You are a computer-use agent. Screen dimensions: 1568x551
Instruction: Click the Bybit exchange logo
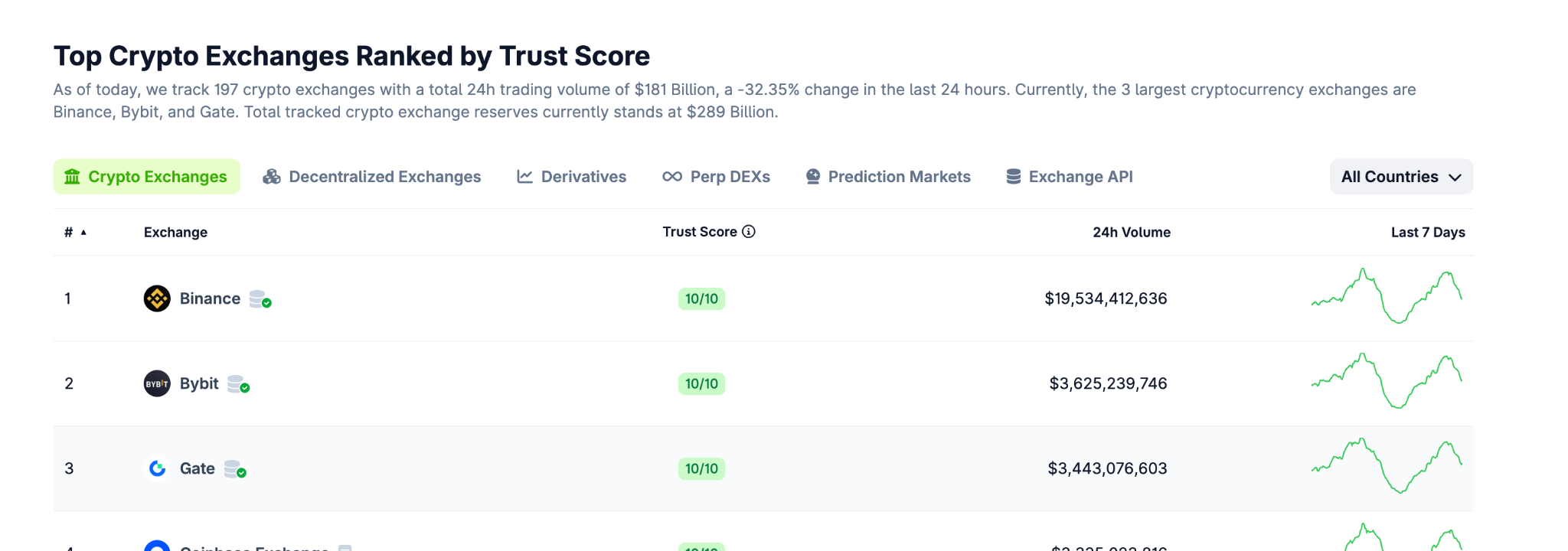click(x=157, y=383)
